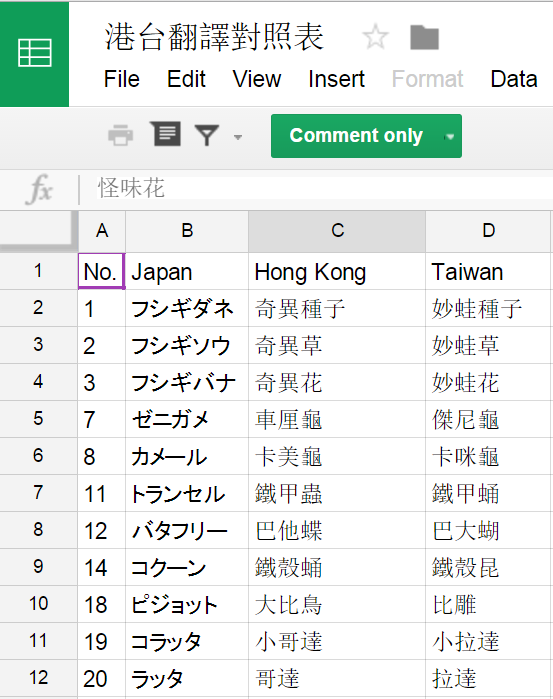Click the No. cell containing 14
This screenshot has width=553, height=699.
(x=102, y=567)
